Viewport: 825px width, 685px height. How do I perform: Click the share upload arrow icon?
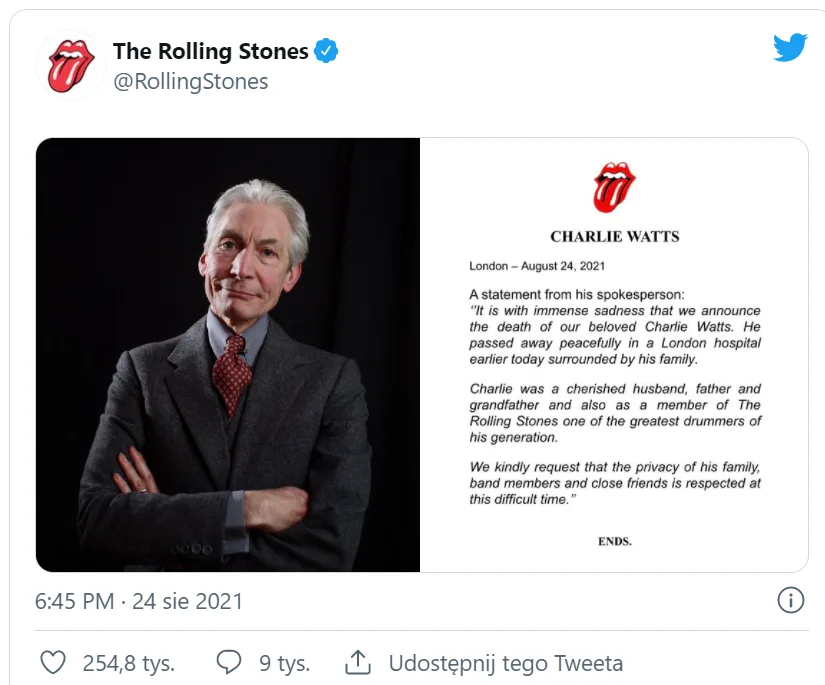(357, 662)
